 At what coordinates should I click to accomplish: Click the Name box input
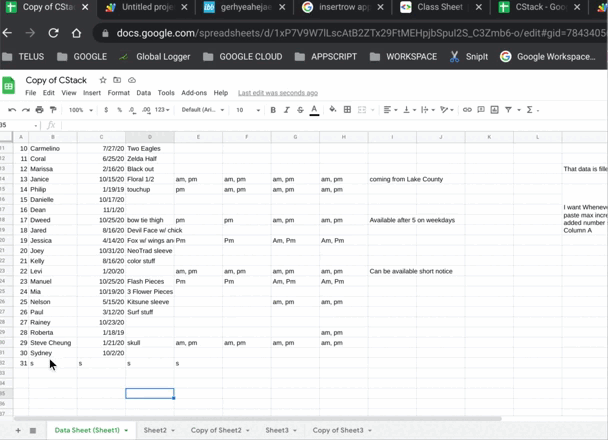coord(19,125)
